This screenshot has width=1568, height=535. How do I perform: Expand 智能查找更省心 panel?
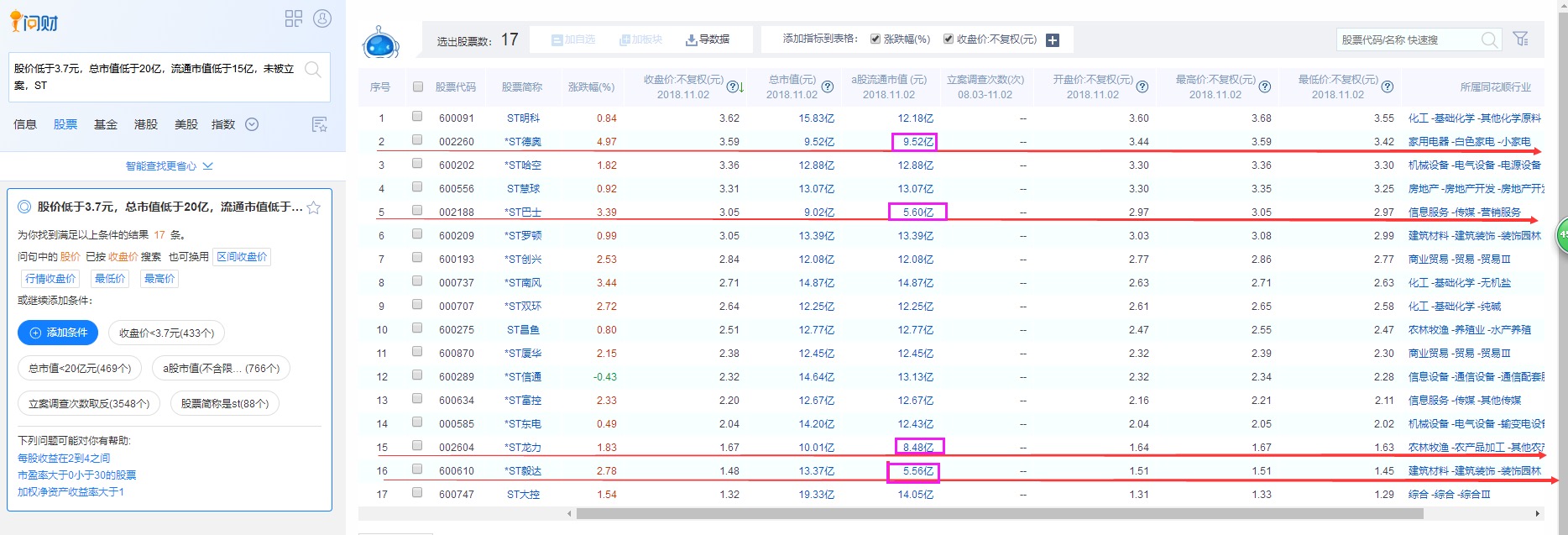169,165
